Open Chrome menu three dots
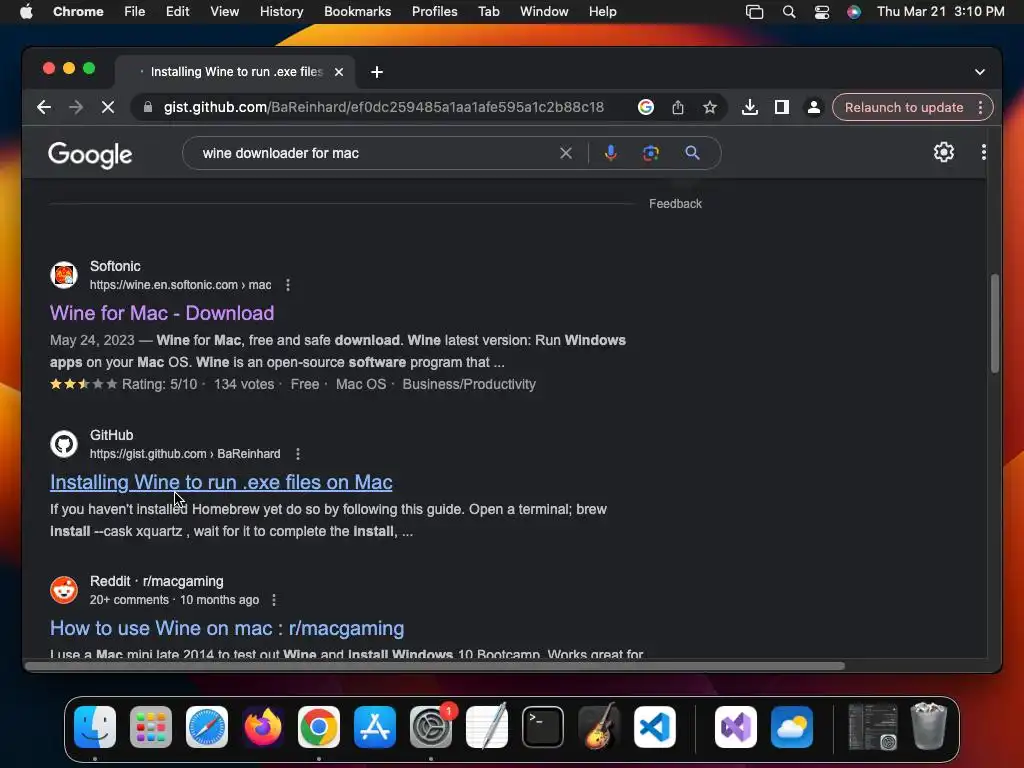Viewport: 1024px width, 768px height. tap(980, 107)
